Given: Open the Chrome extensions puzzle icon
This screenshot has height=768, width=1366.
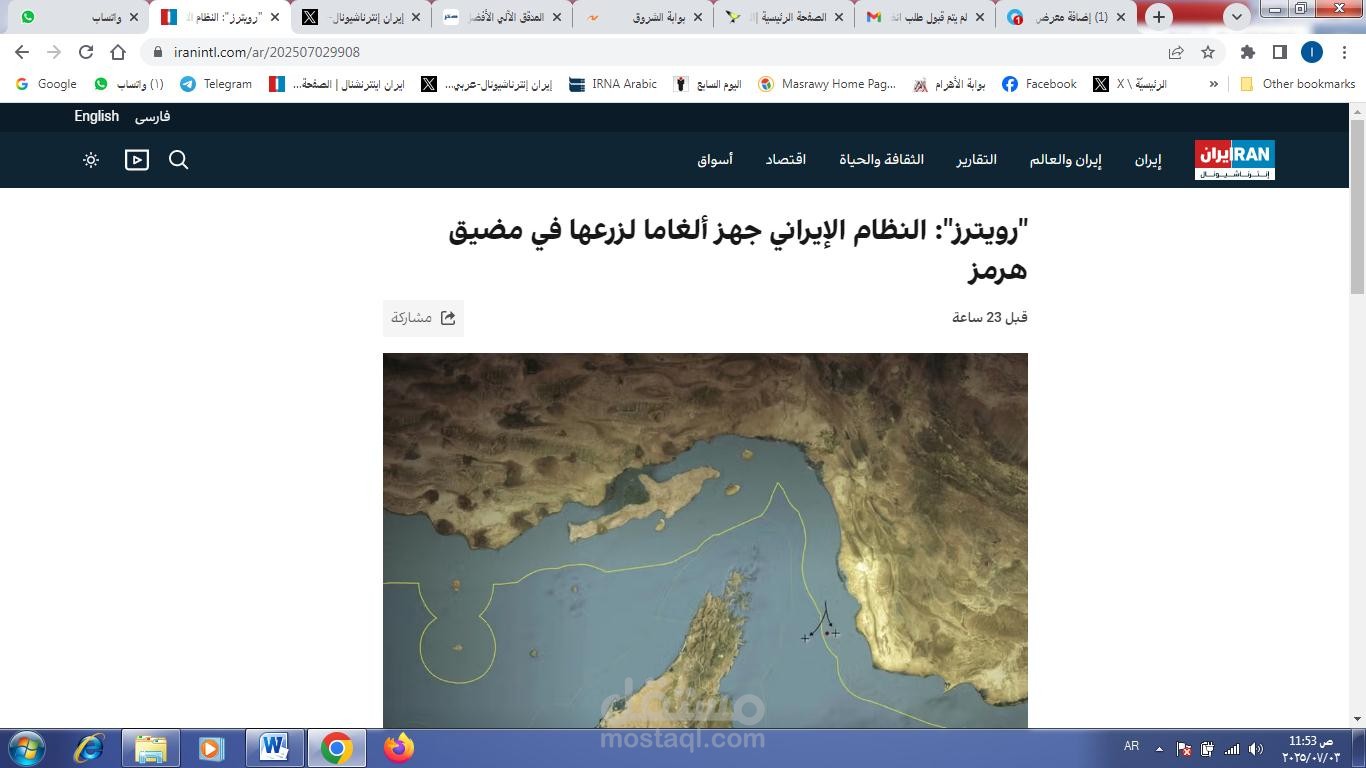Looking at the screenshot, I should point(1247,52).
